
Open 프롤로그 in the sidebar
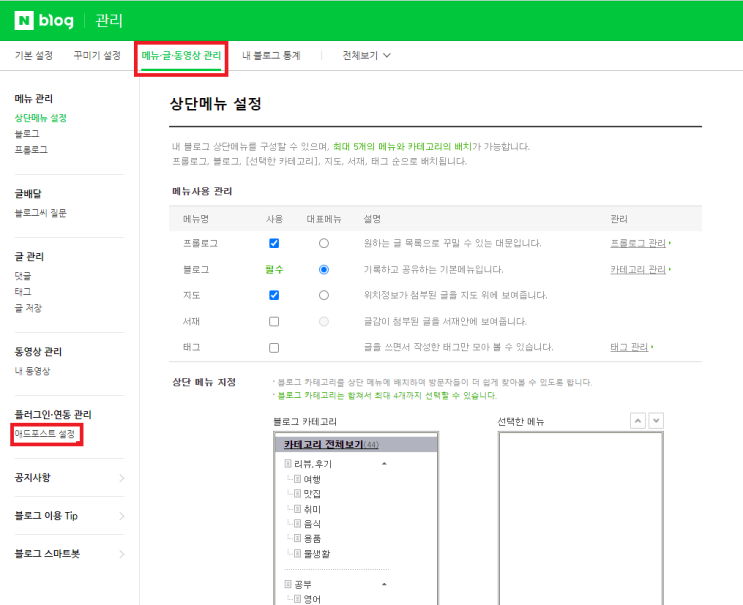[31, 150]
